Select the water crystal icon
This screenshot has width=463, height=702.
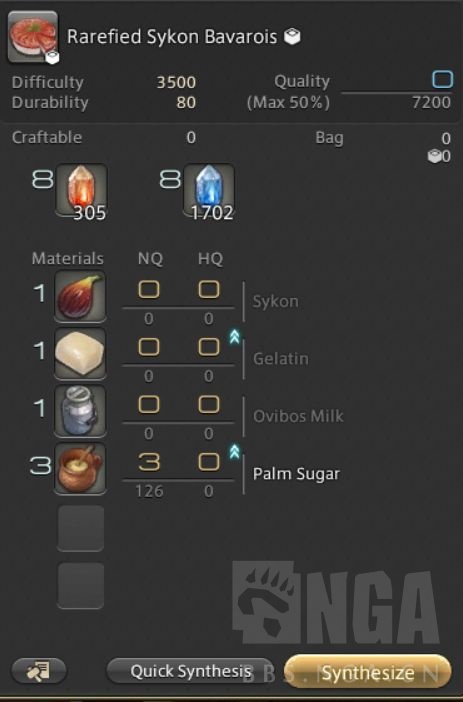209,190
